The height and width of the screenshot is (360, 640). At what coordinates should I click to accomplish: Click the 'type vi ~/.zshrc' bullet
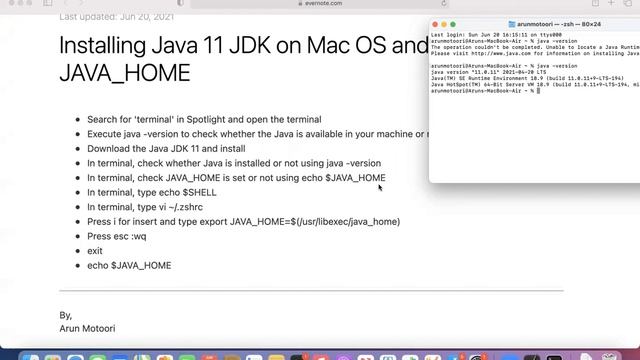point(145,207)
